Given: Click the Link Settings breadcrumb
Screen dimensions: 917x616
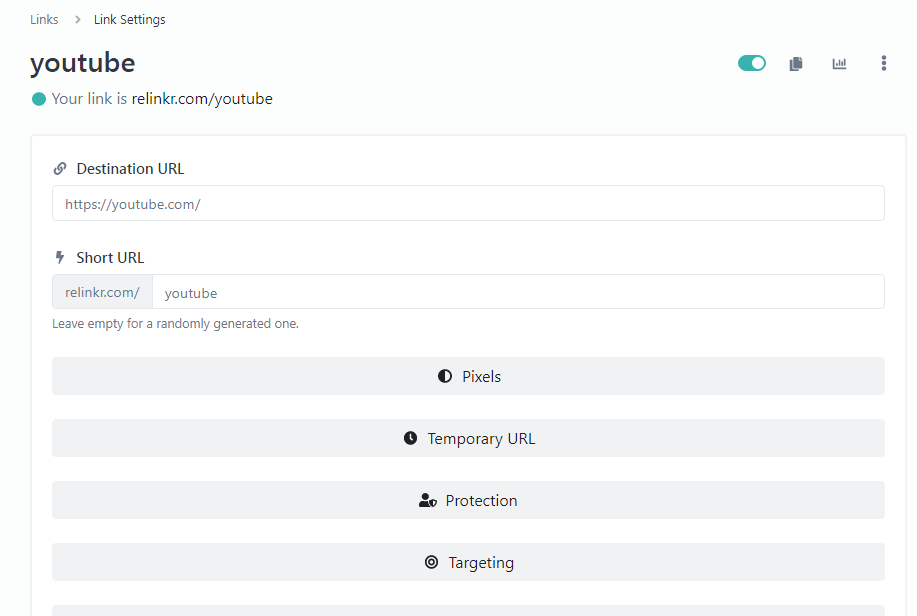Looking at the screenshot, I should pyautogui.click(x=130, y=19).
